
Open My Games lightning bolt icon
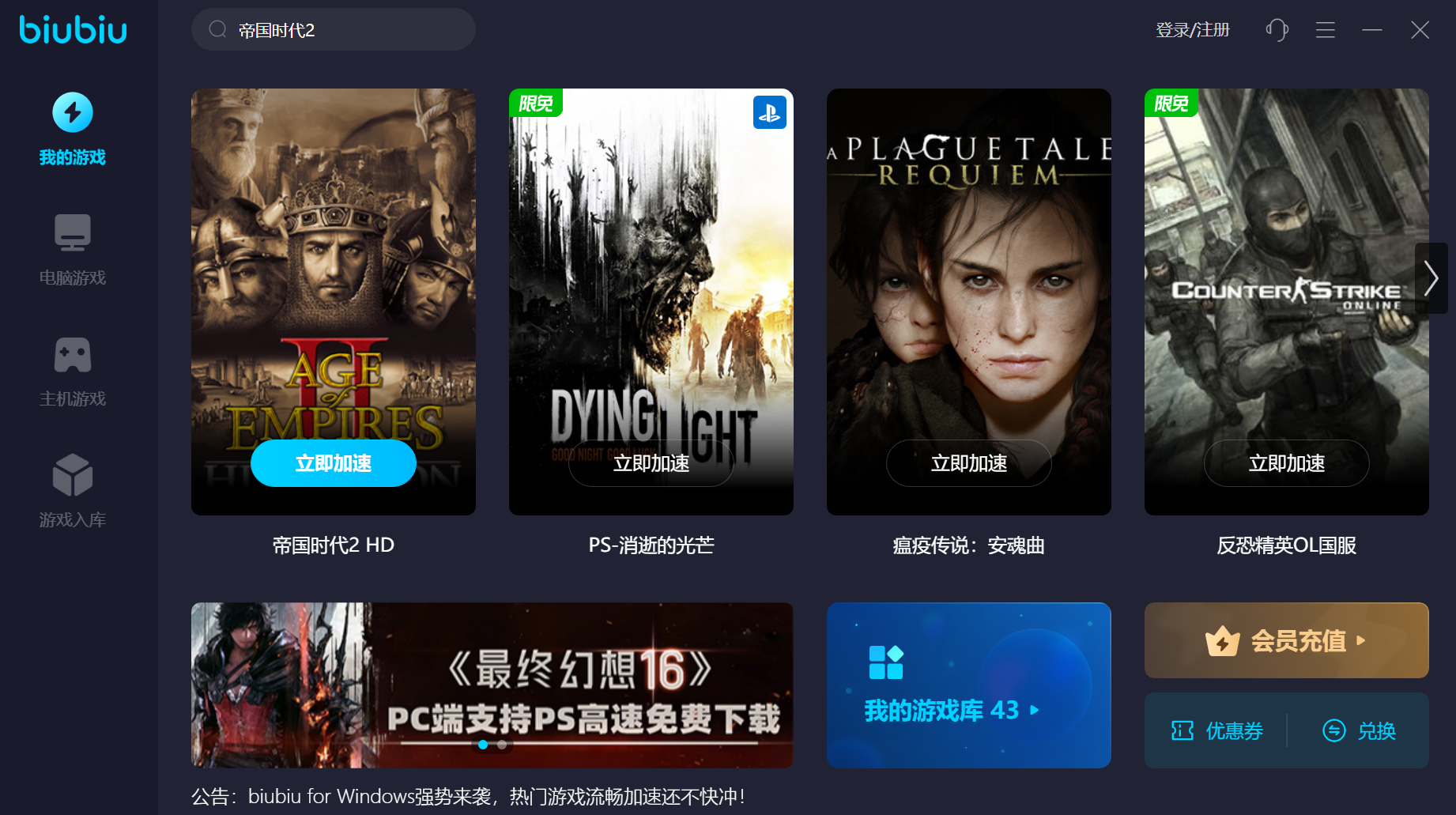(x=73, y=112)
